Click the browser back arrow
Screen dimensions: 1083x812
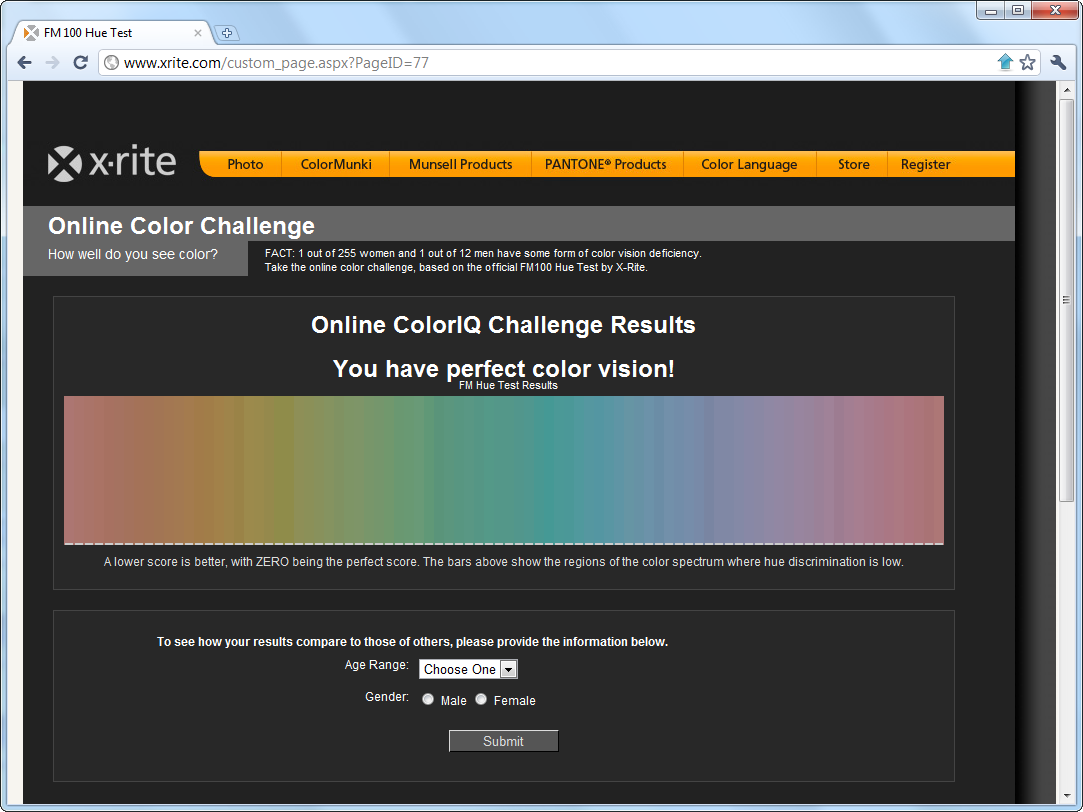(25, 63)
